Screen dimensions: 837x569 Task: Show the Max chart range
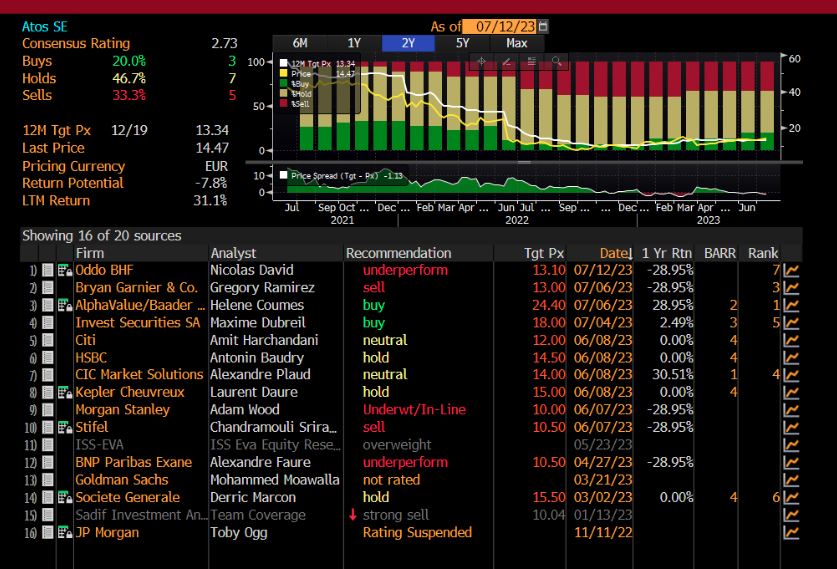[x=517, y=43]
